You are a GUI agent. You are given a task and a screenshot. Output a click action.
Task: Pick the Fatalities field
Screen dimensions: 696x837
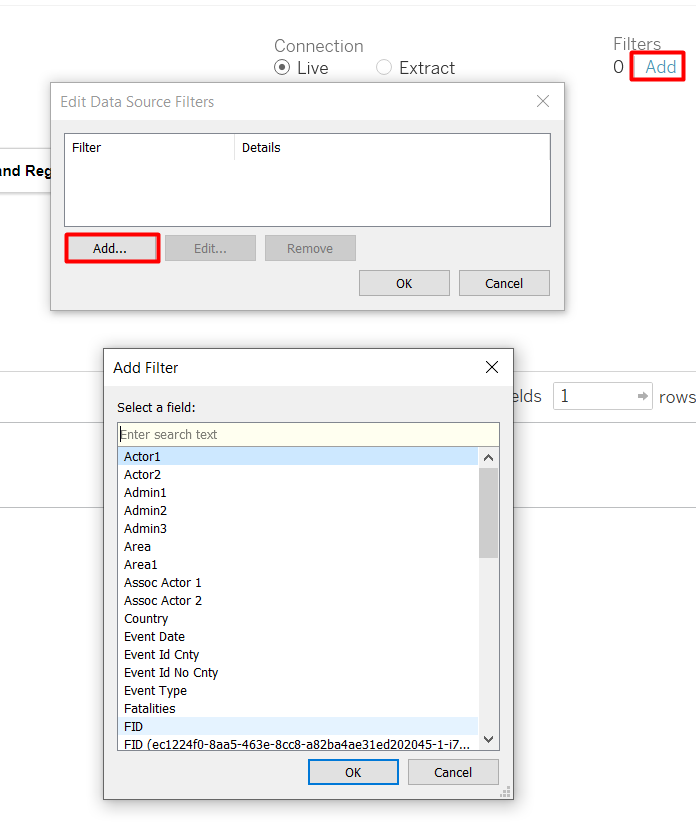click(150, 709)
